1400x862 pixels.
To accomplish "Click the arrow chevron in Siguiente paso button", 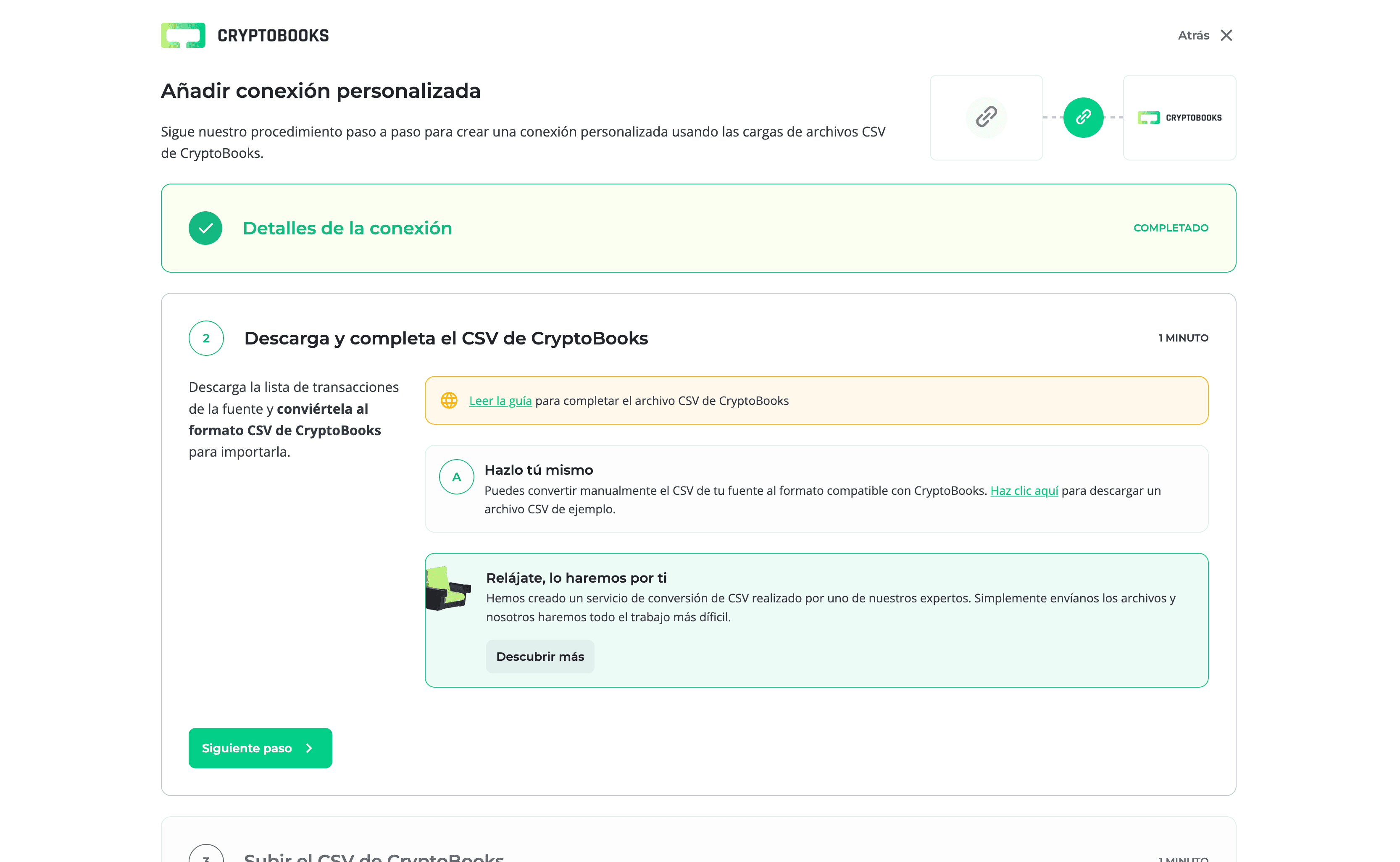I will click(309, 748).
